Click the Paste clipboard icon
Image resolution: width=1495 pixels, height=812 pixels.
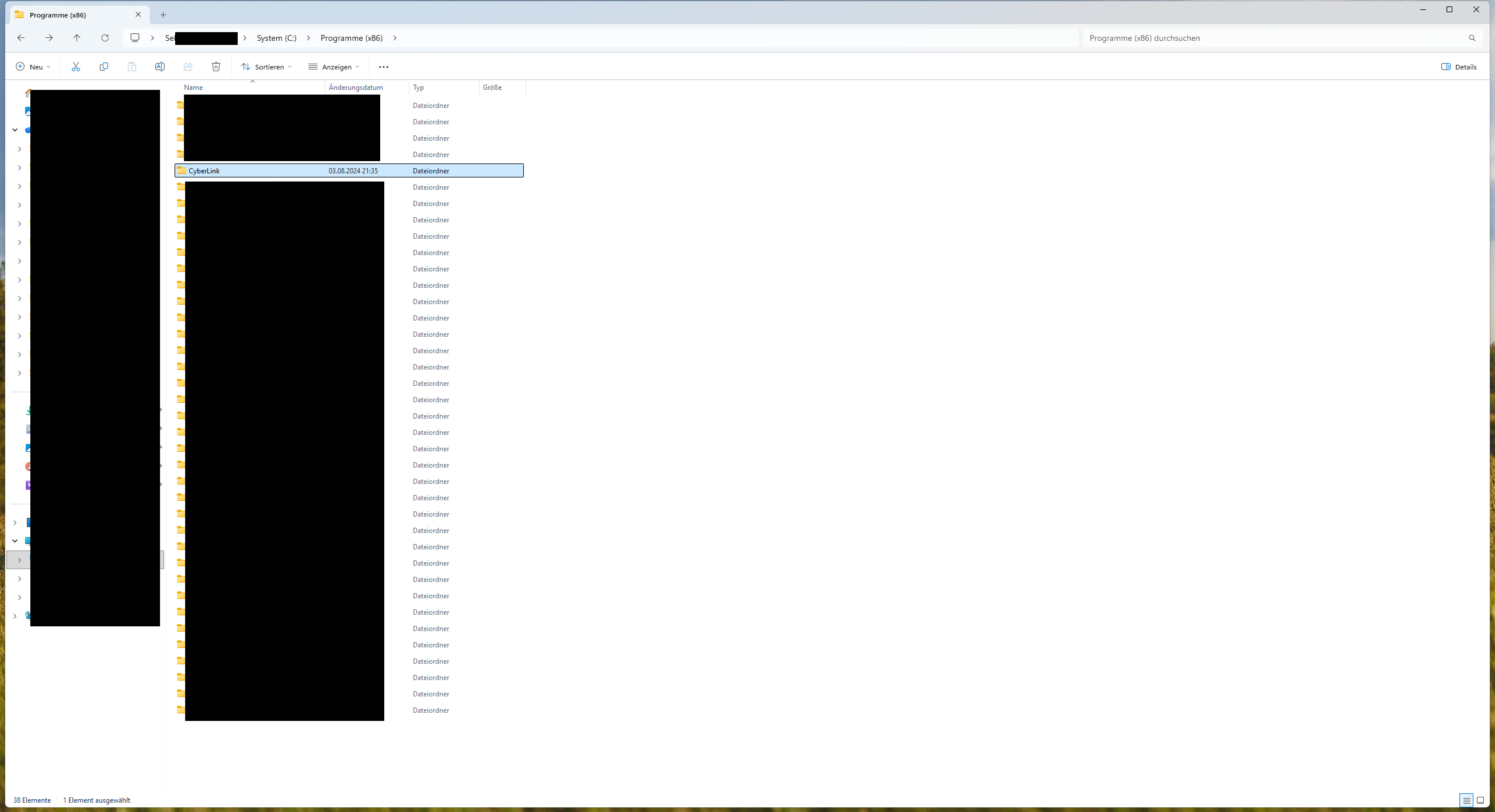[132, 67]
